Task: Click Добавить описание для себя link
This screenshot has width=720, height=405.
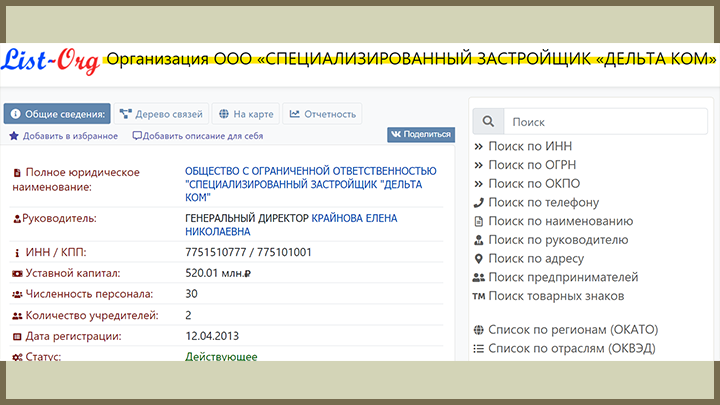Action: point(202,136)
